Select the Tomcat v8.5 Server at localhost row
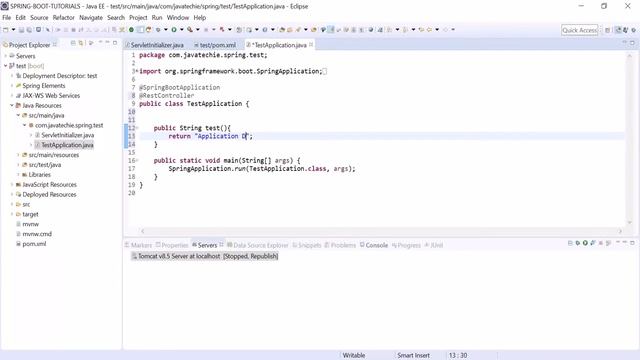This screenshot has height=360, width=640. coord(204,256)
